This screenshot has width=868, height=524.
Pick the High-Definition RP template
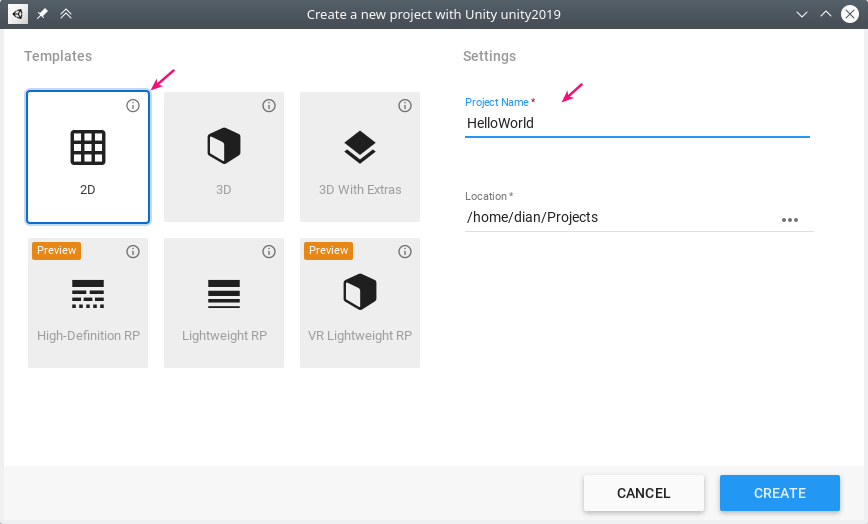point(88,303)
